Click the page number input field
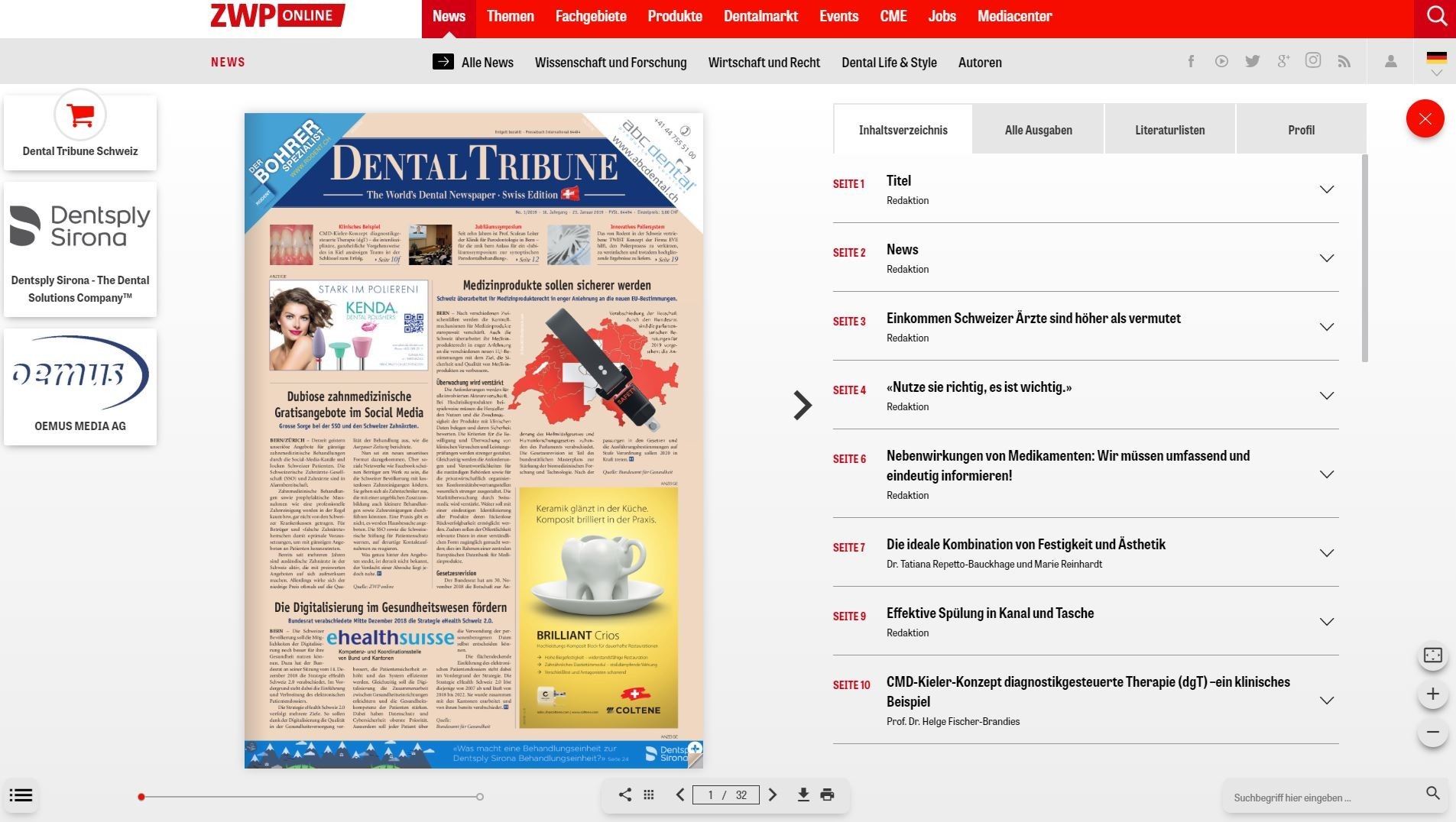The height and width of the screenshot is (822, 1456). tap(726, 794)
